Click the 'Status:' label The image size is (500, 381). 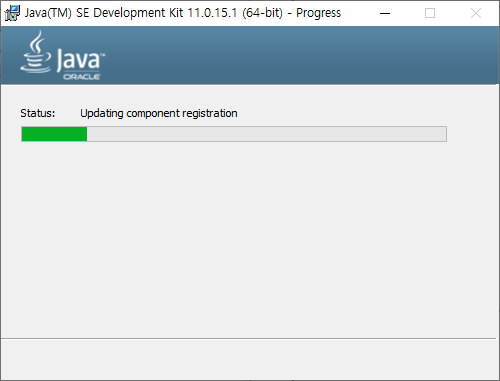(38, 113)
